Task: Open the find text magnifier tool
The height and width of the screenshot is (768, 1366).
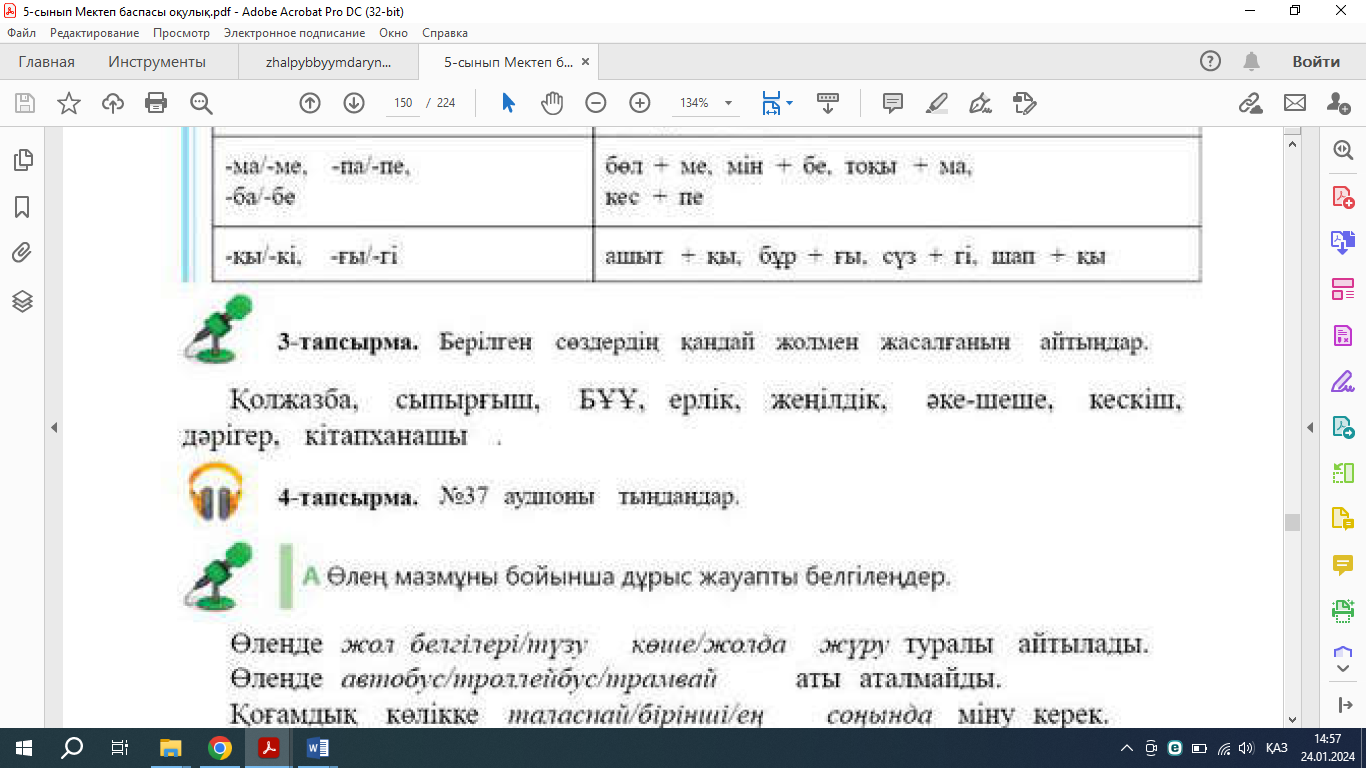Action: pyautogui.click(x=201, y=103)
